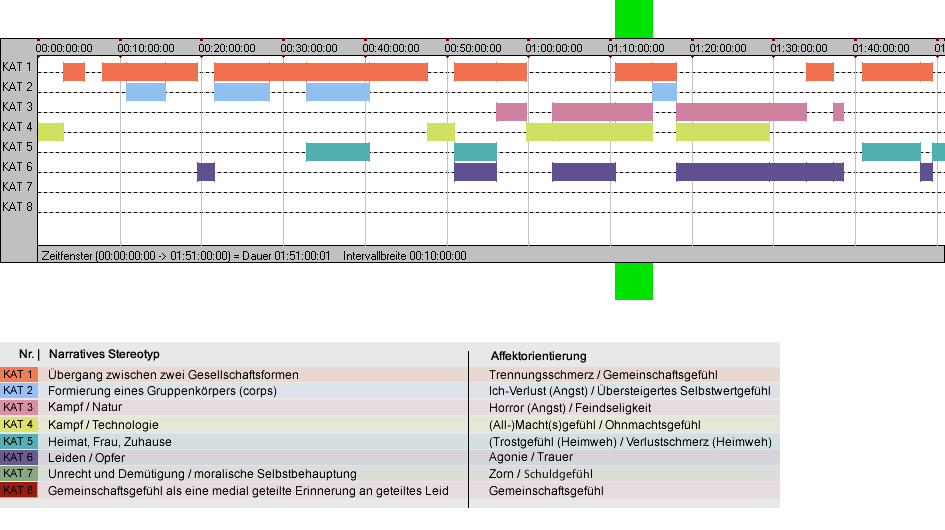Select legend text Heimat, Frau, Zuhause
Image resolution: width=945 pixels, height=530 pixels.
click(x=110, y=441)
